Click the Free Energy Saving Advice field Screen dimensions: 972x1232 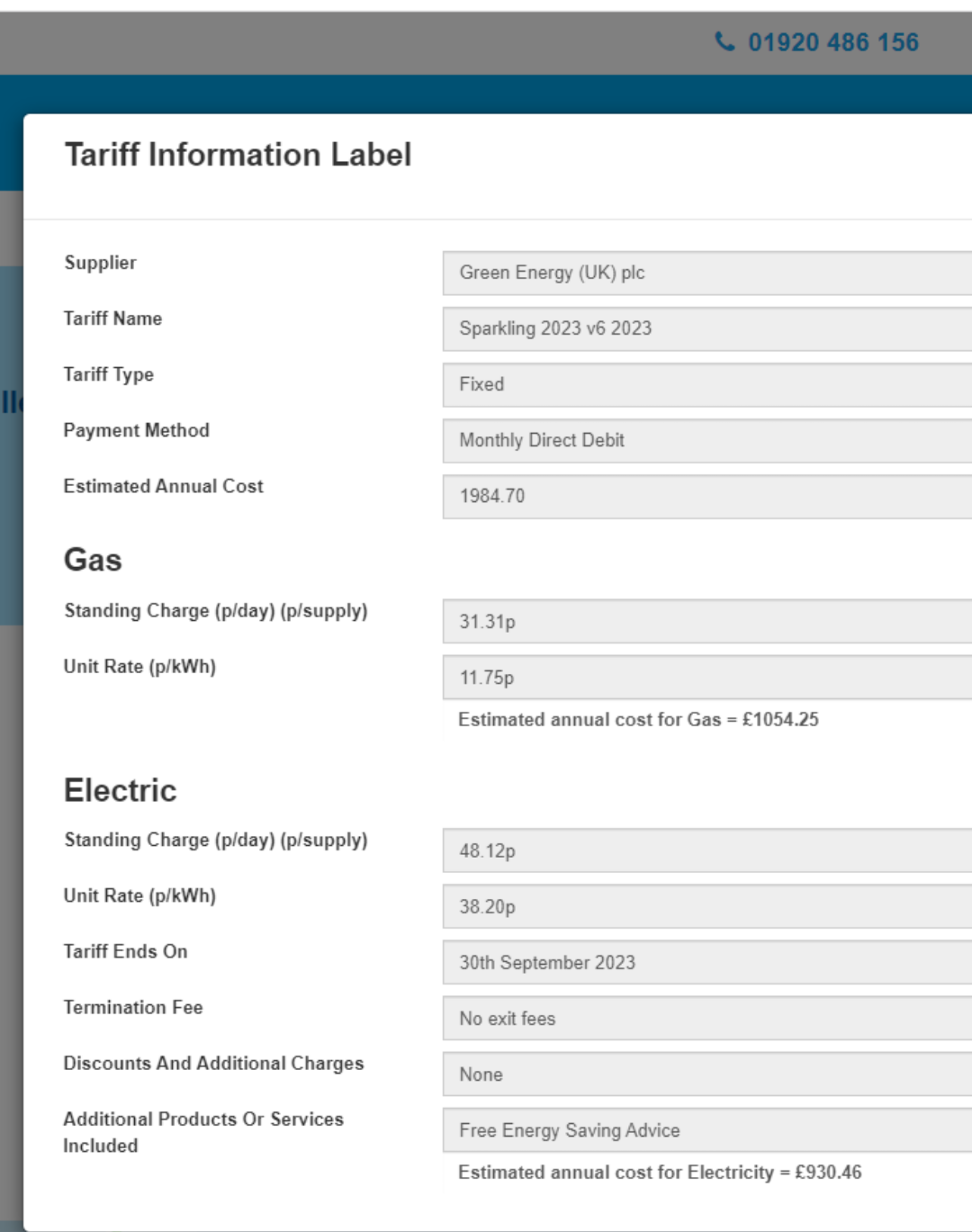point(706,1129)
